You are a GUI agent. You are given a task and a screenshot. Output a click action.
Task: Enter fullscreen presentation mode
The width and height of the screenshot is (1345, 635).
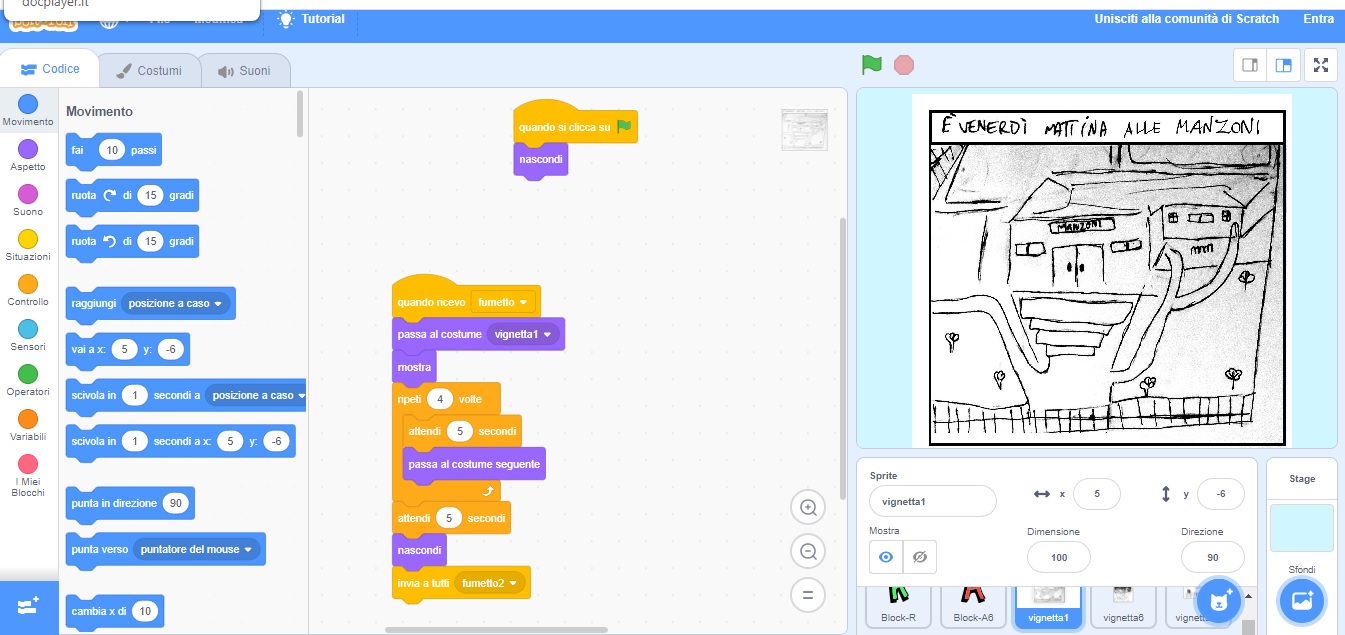point(1320,64)
